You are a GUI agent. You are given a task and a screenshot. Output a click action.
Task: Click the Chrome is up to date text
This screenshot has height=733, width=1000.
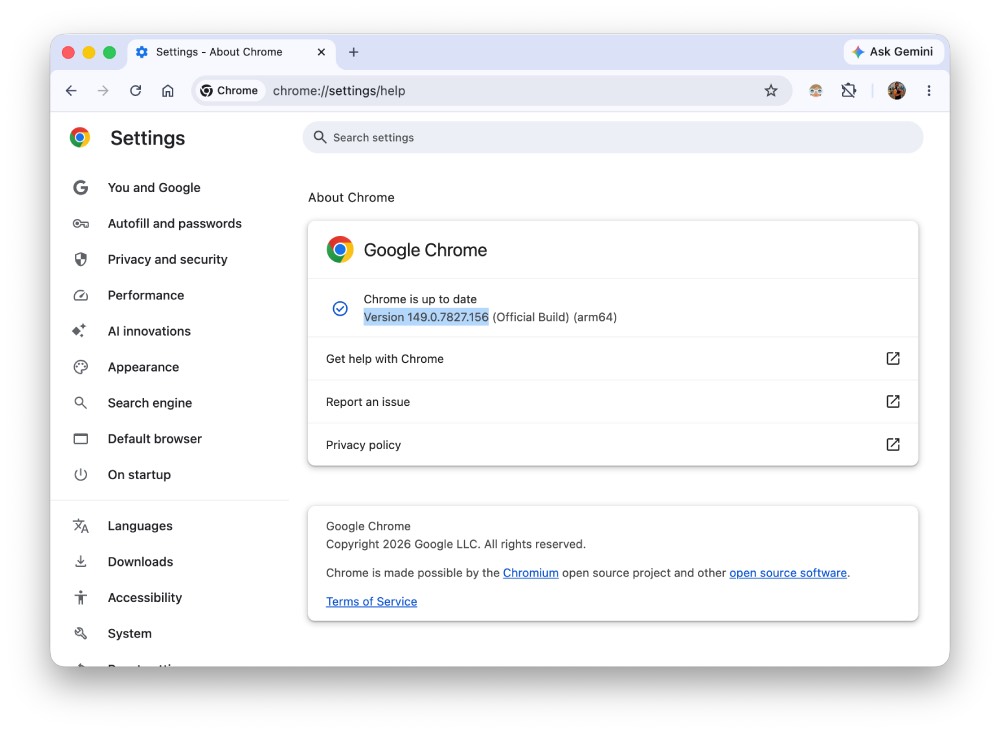420,299
